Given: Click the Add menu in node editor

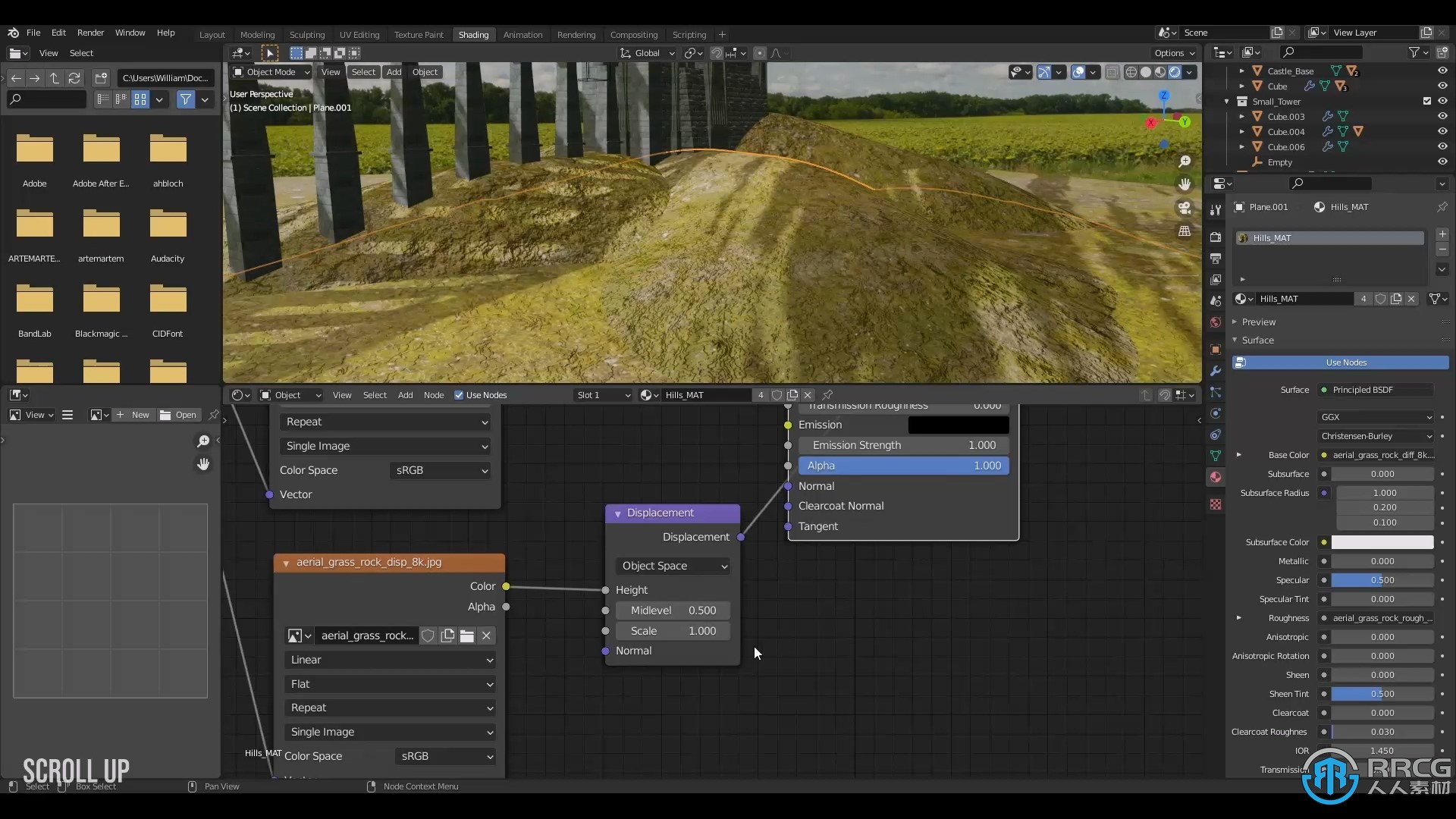Looking at the screenshot, I should [405, 394].
